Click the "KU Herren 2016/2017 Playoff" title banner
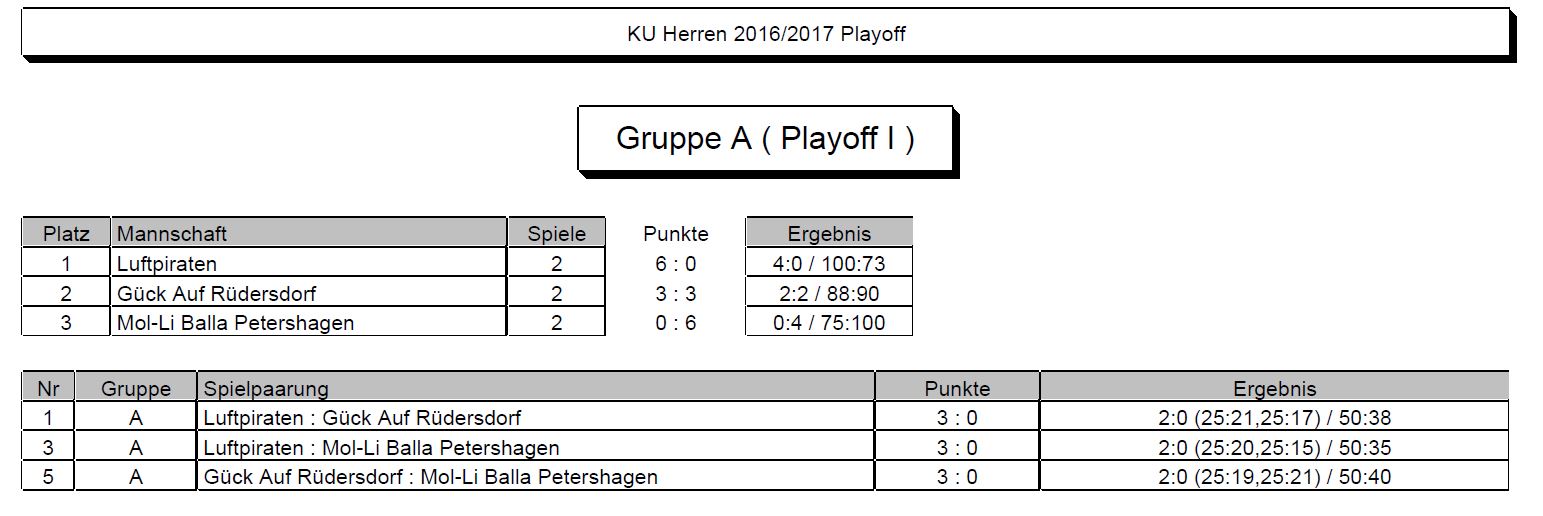Screen dimensions: 1543x516 pos(766,34)
